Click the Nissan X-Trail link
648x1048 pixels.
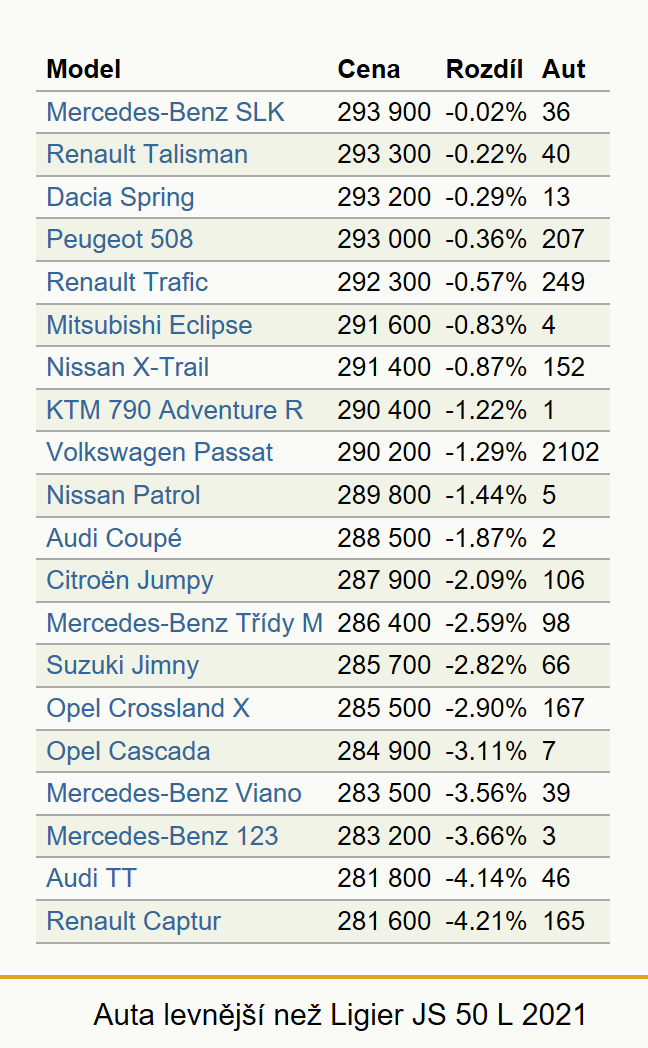[128, 367]
